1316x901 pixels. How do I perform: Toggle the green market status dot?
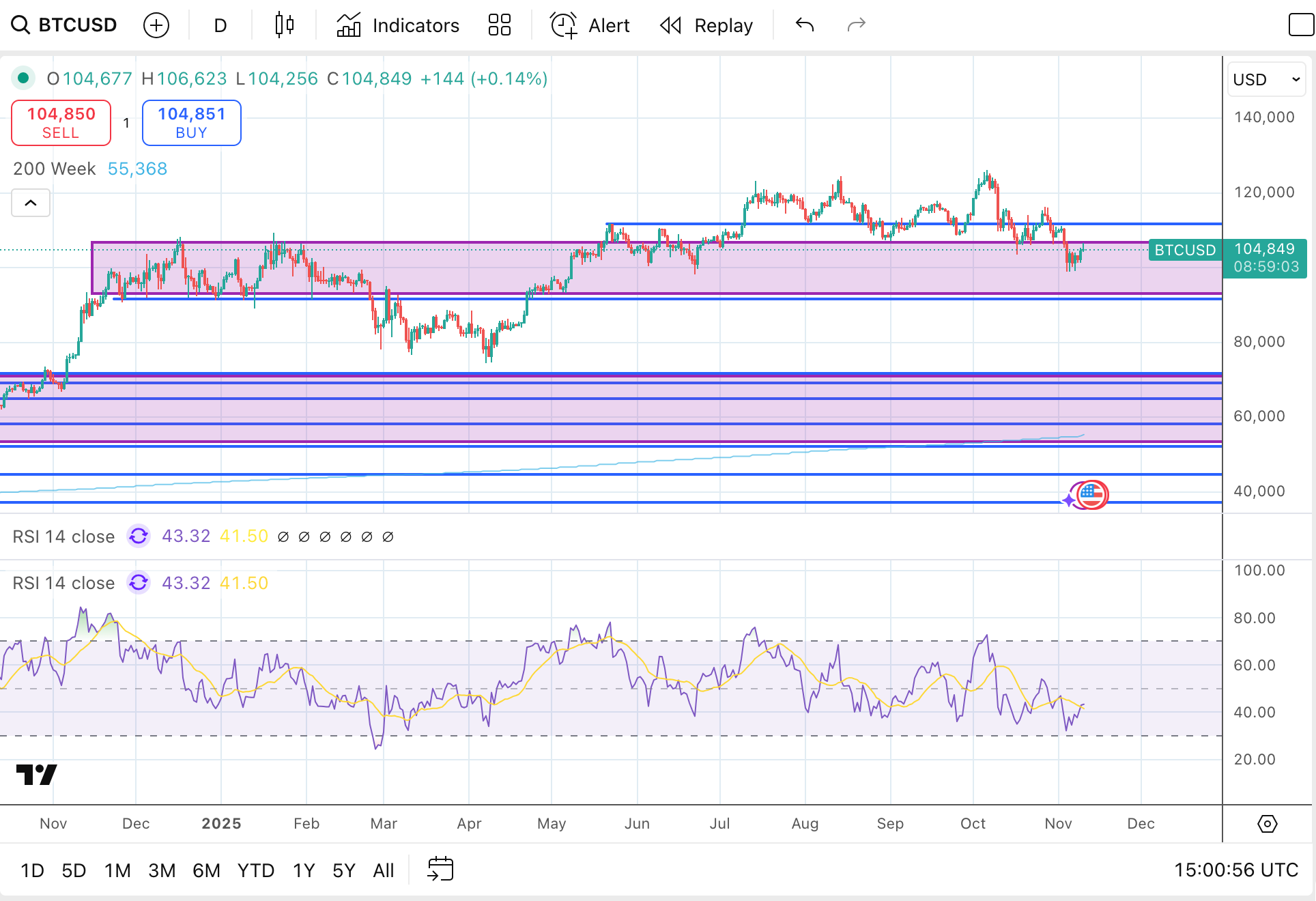(23, 78)
